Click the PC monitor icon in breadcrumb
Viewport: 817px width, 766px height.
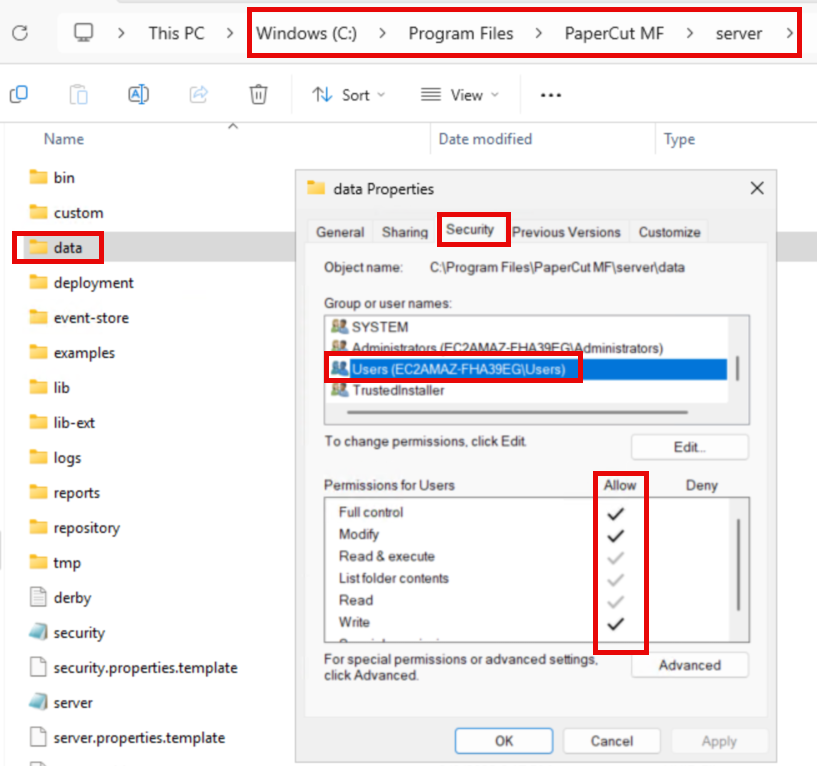point(83,33)
